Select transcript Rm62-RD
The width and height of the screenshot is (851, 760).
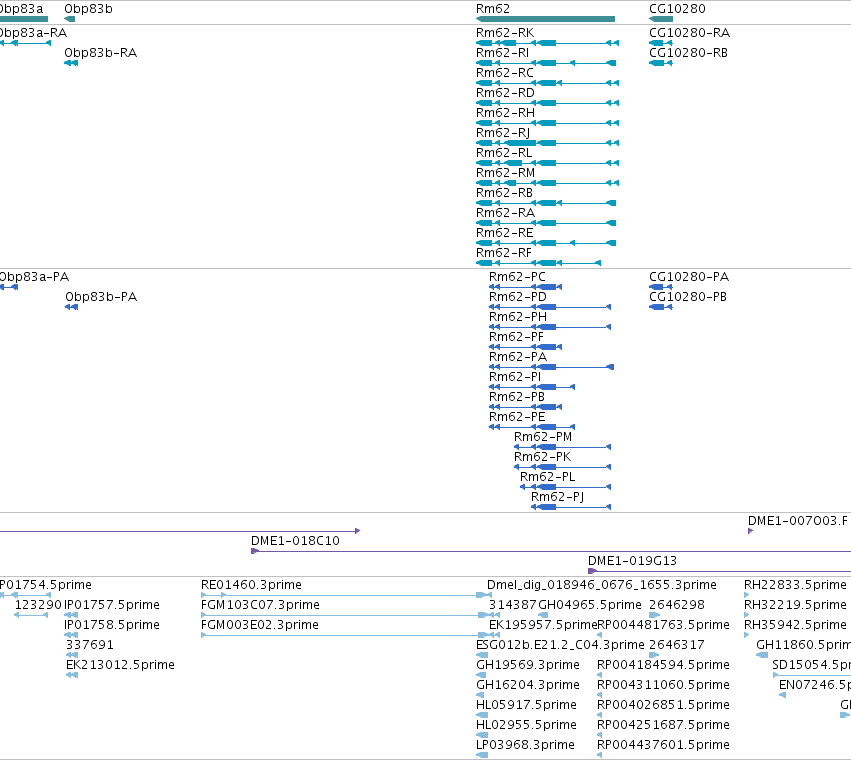point(548,103)
